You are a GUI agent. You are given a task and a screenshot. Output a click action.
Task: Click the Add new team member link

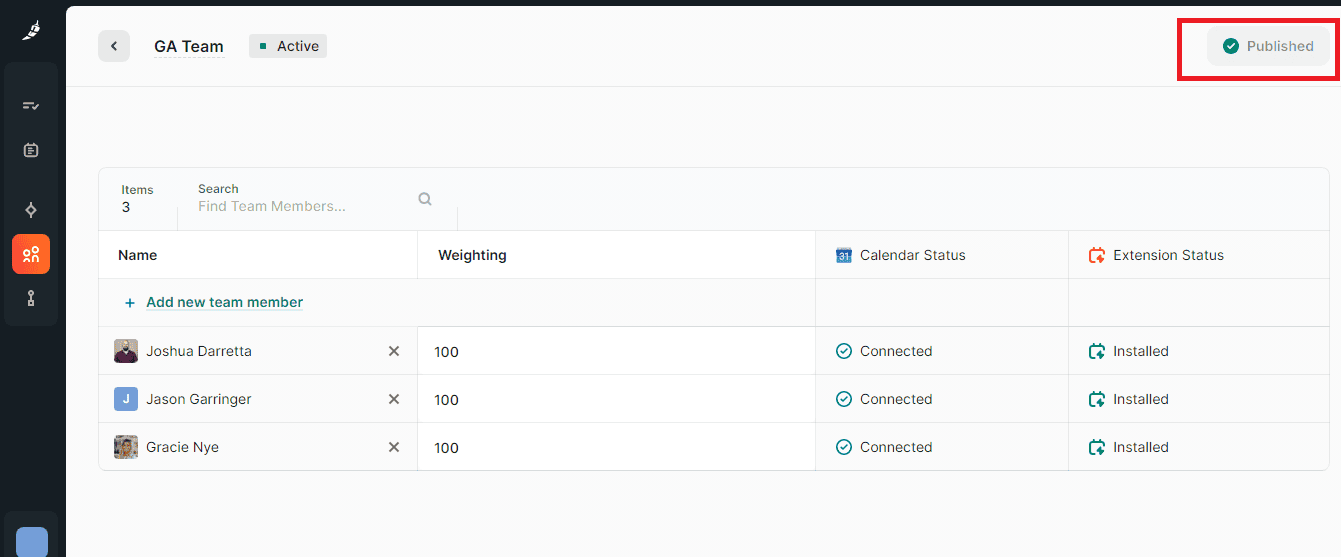point(224,302)
